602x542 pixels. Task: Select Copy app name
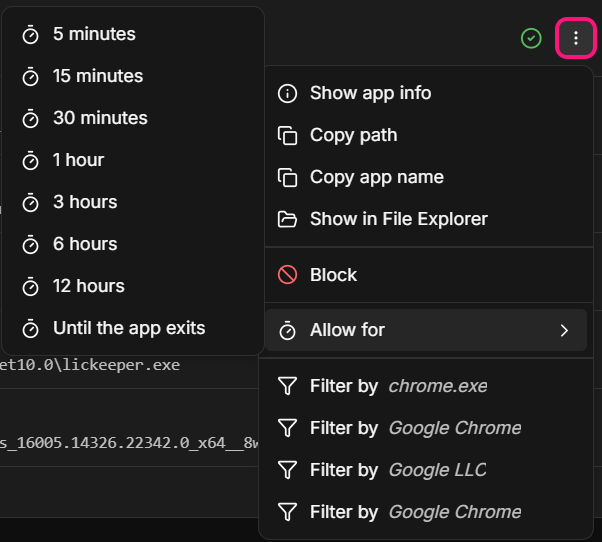point(426,177)
